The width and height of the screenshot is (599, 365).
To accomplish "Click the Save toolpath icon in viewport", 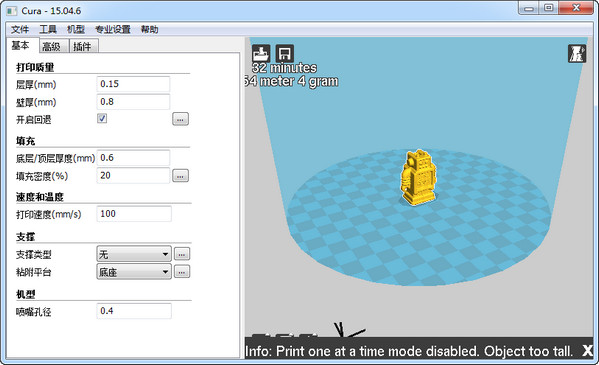I will click(284, 53).
